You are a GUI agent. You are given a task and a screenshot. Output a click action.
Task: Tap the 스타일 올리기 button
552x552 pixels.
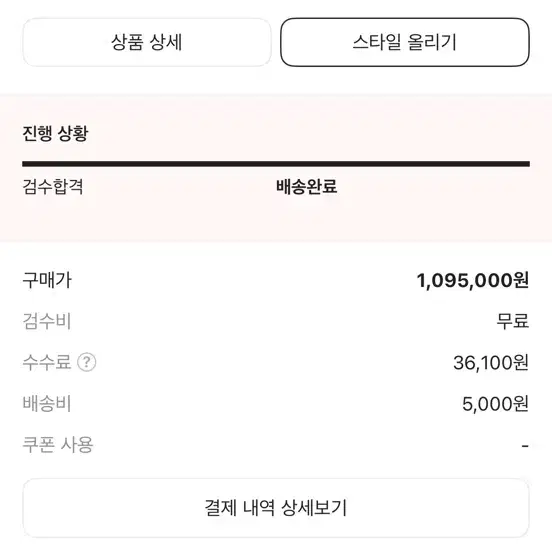(405, 42)
